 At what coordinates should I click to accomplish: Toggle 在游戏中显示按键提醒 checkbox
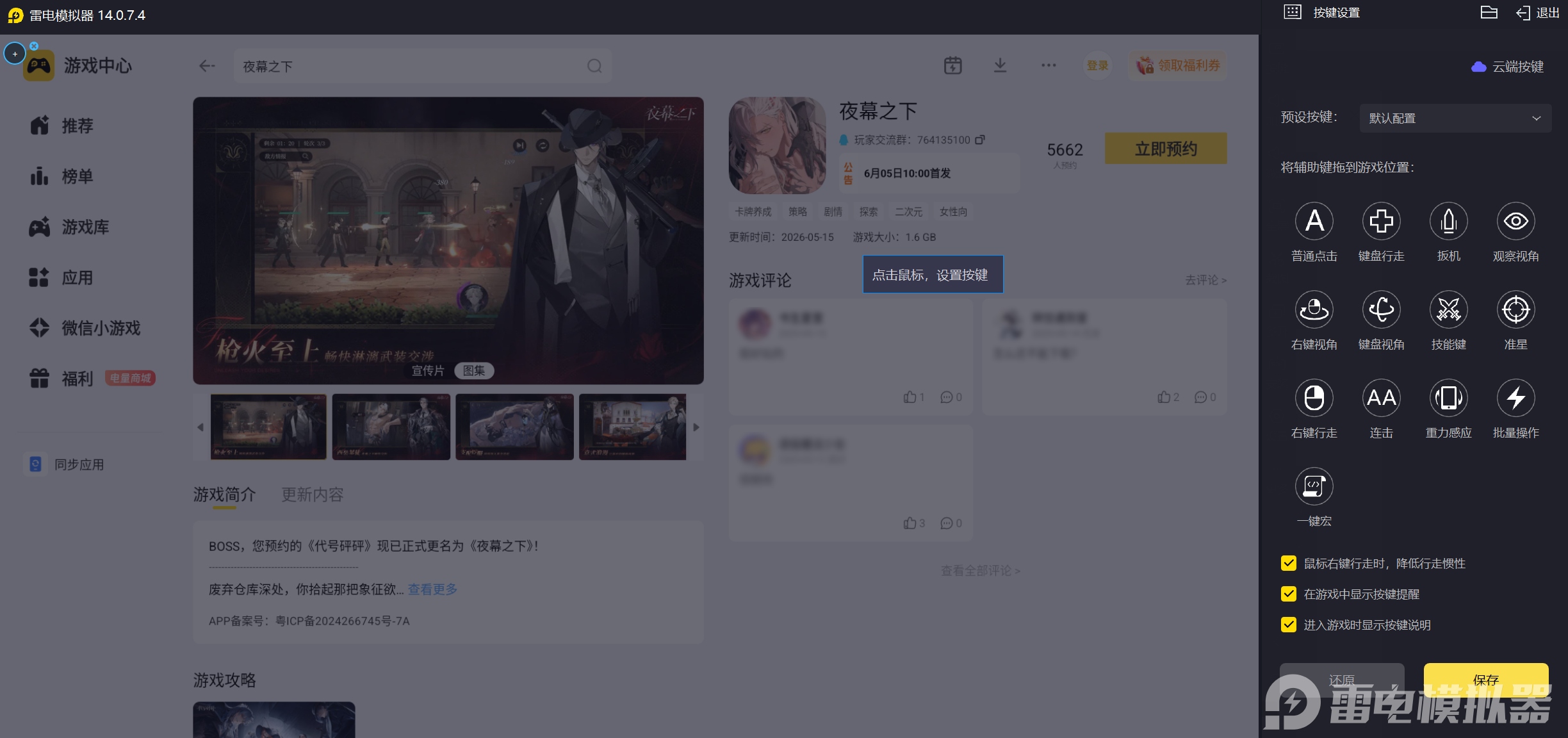[1289, 594]
